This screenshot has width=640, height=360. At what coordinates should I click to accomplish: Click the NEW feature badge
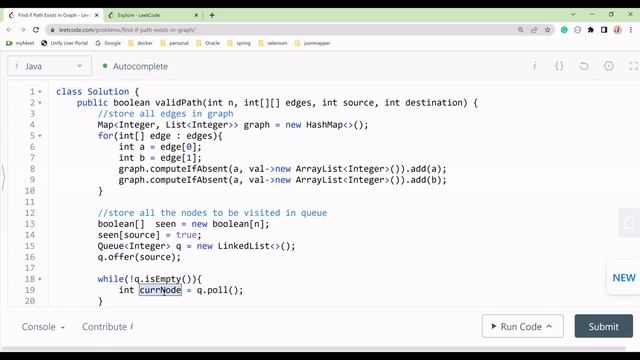click(x=623, y=278)
